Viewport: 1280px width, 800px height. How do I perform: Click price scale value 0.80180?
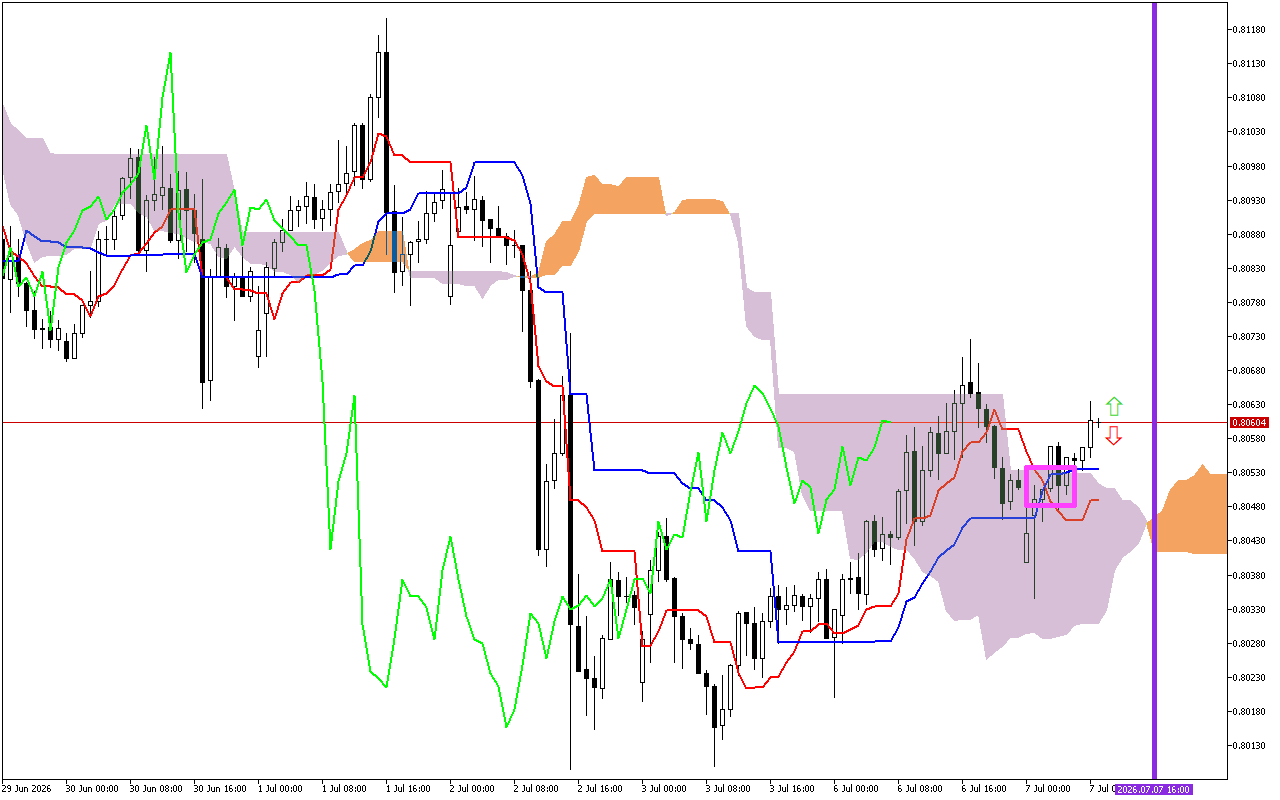point(1250,711)
